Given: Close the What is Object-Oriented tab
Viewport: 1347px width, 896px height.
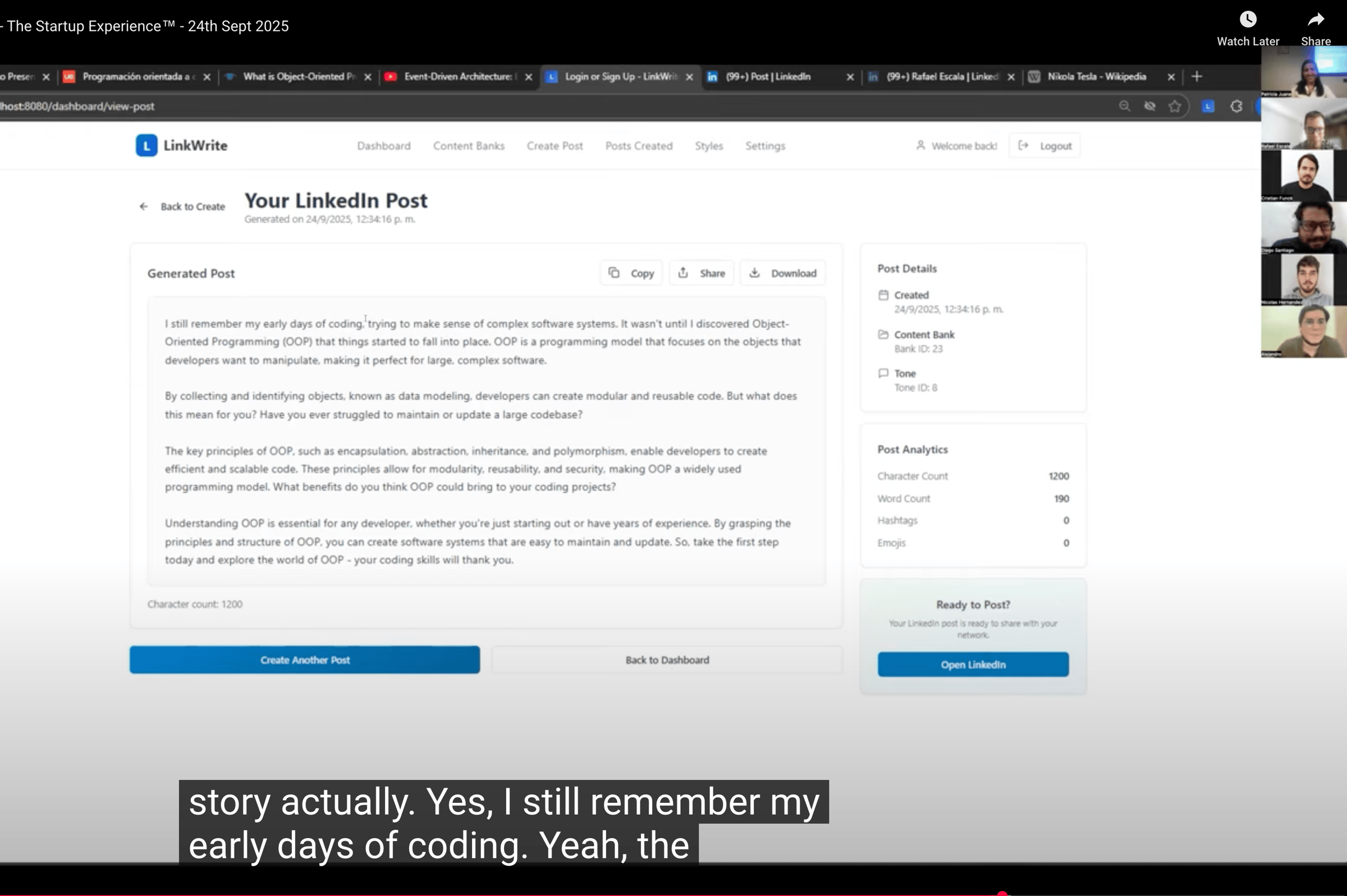Looking at the screenshot, I should (x=368, y=76).
